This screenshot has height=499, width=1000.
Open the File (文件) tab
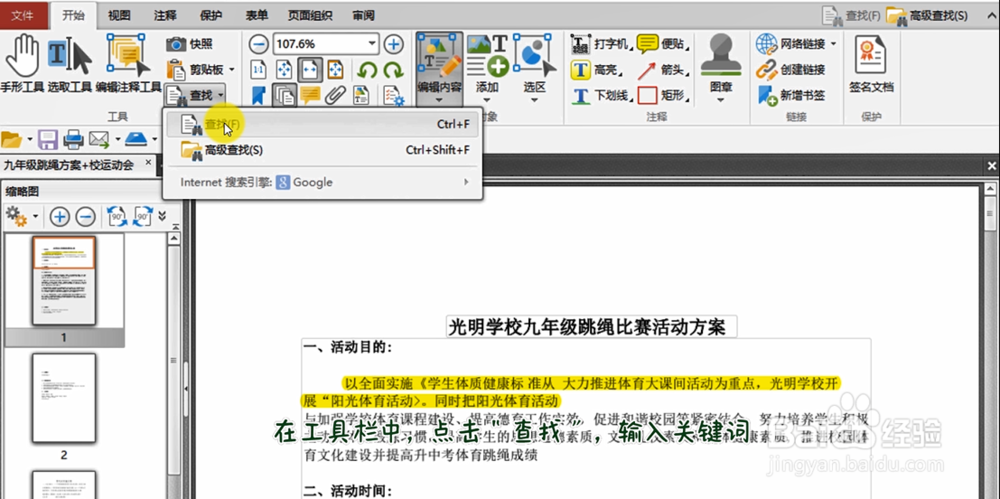click(x=23, y=15)
